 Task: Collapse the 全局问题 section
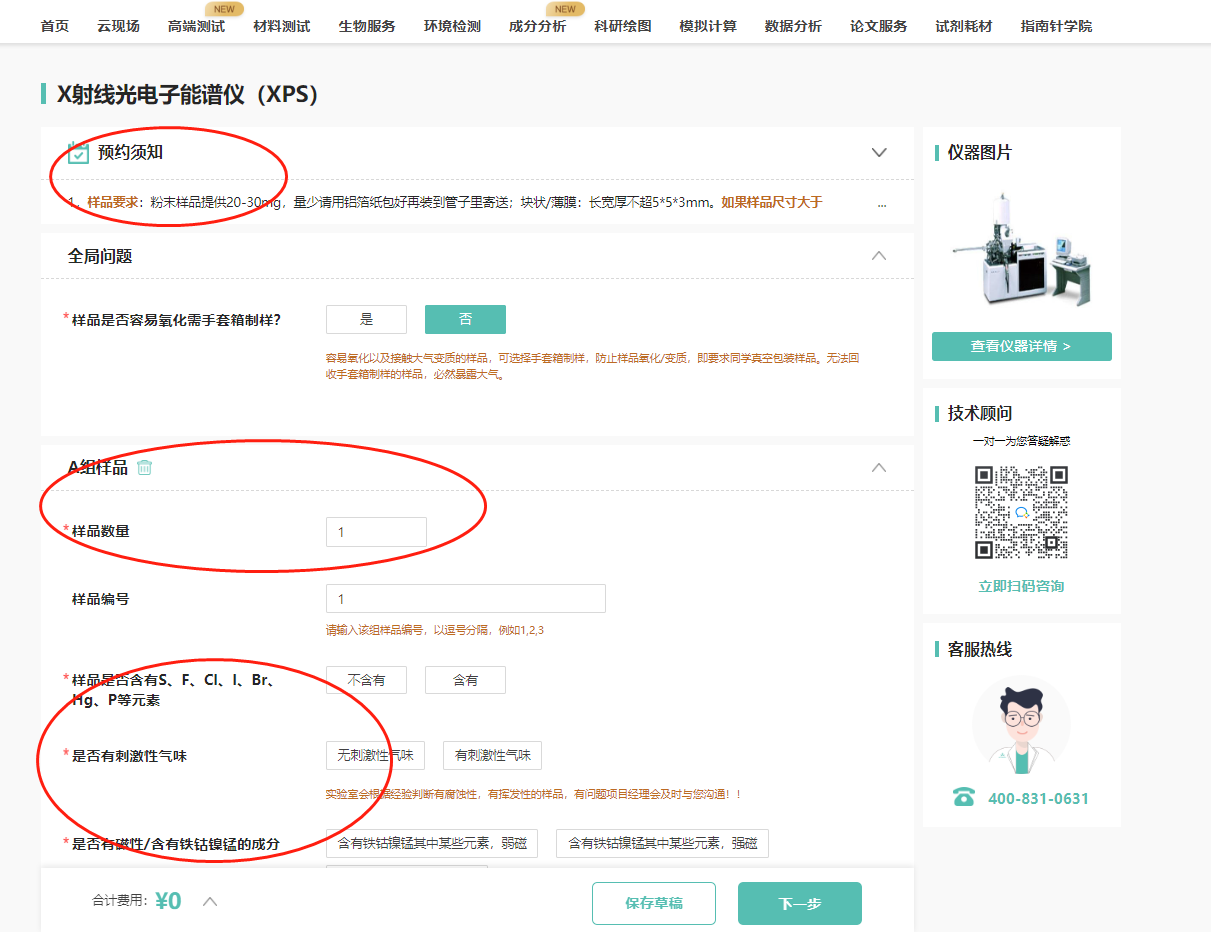pos(879,255)
